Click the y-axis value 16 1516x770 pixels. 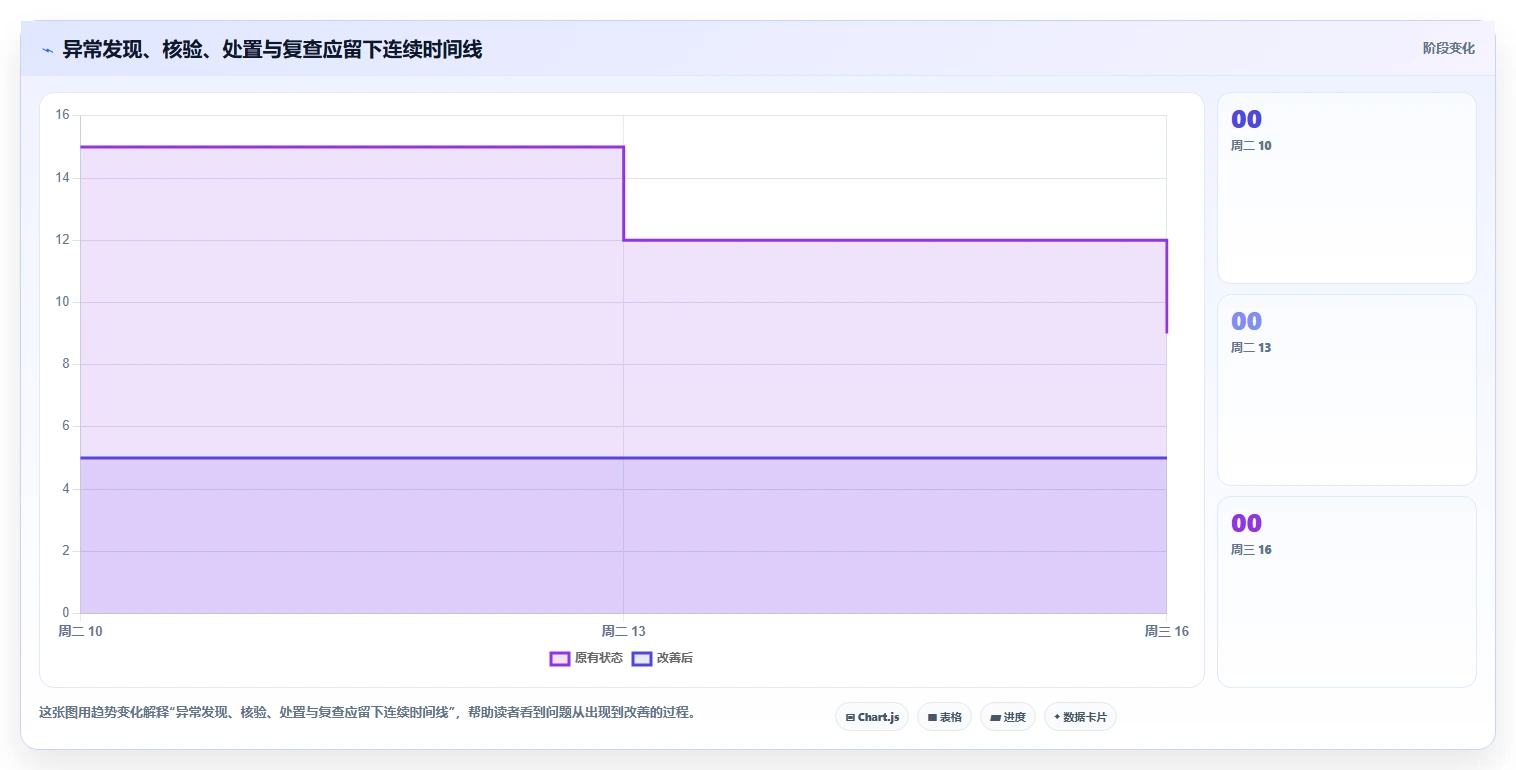coord(62,115)
